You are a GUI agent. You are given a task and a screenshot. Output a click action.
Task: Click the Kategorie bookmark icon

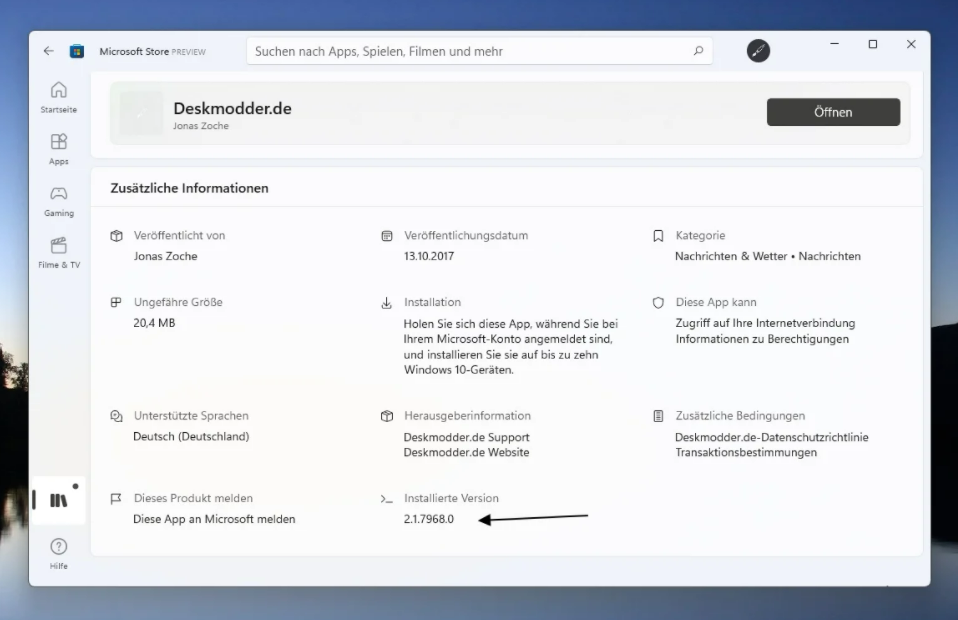point(658,236)
